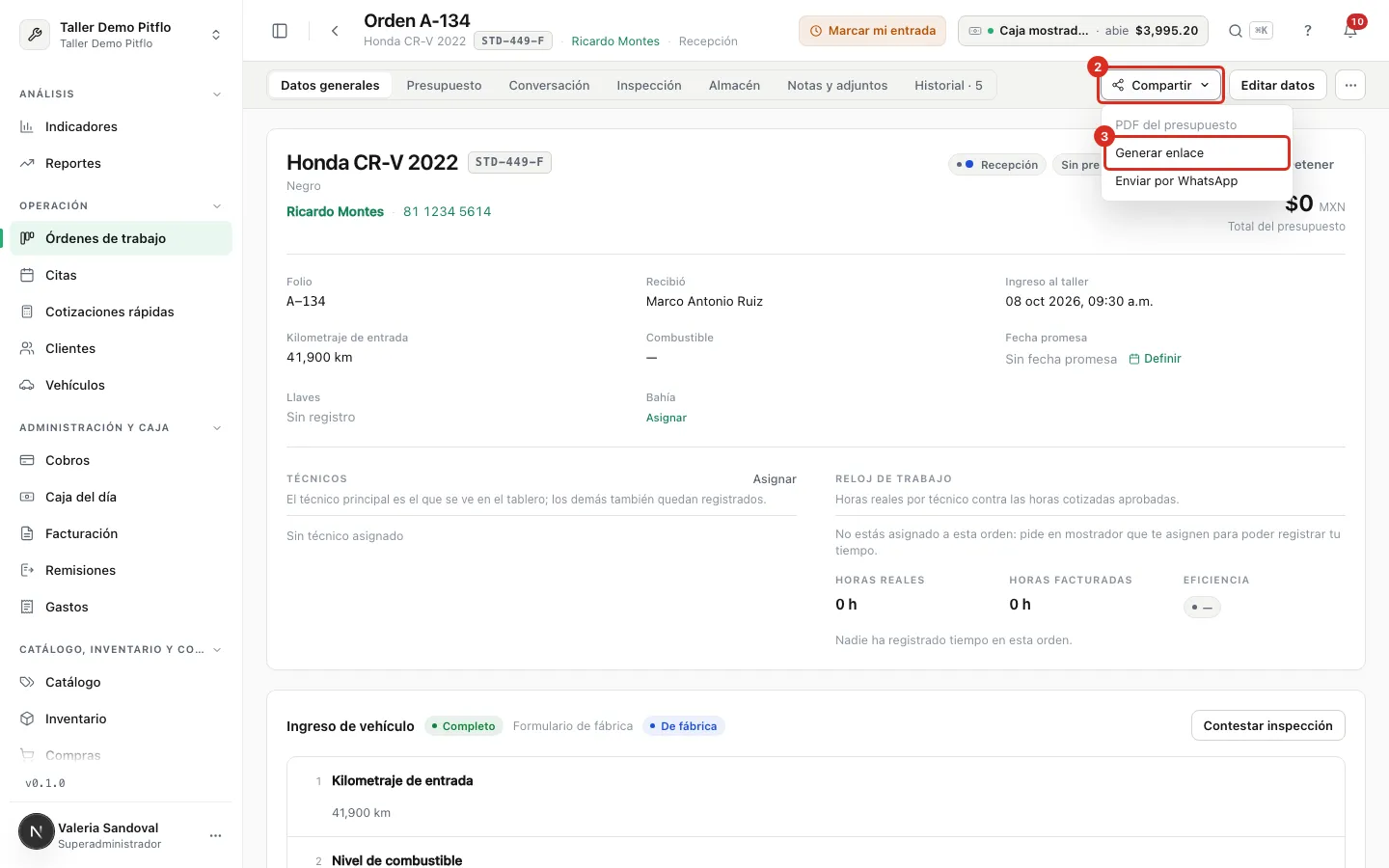The image size is (1389, 868).
Task: Click Asignar in the Técnicos section
Action: click(x=775, y=478)
